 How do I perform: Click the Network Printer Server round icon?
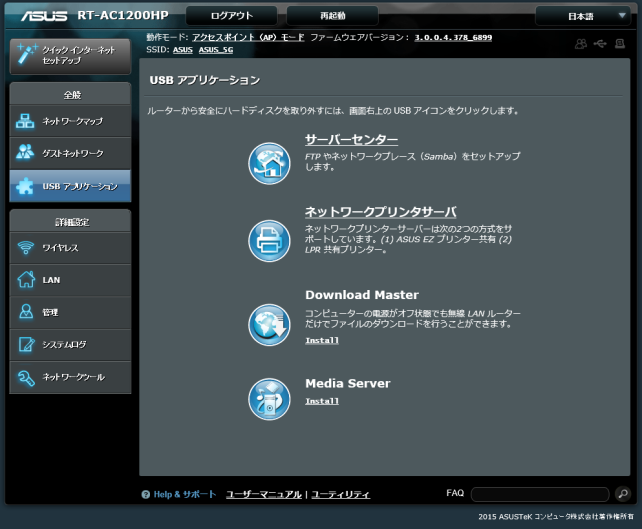(x=269, y=241)
